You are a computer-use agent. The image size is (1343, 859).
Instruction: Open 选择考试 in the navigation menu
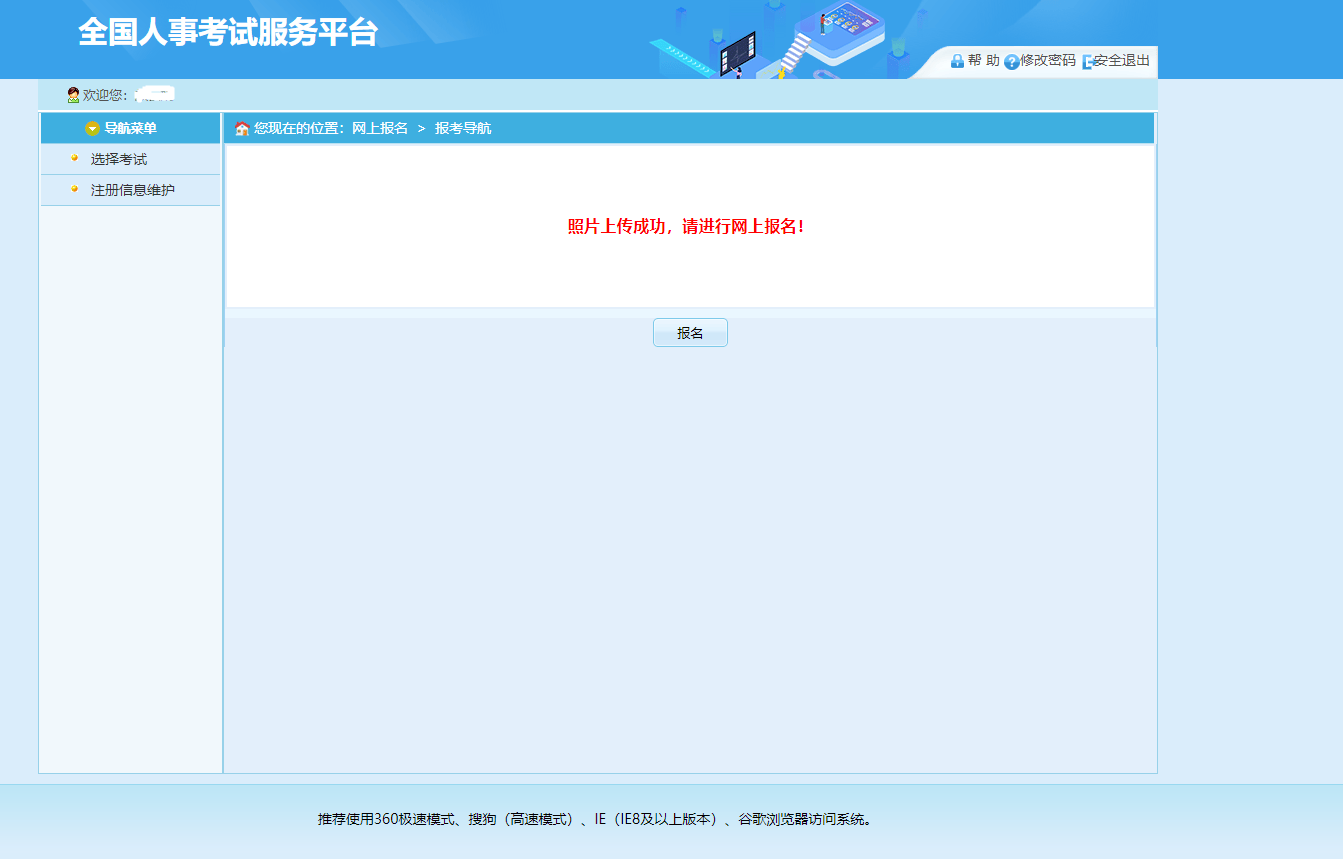119,160
